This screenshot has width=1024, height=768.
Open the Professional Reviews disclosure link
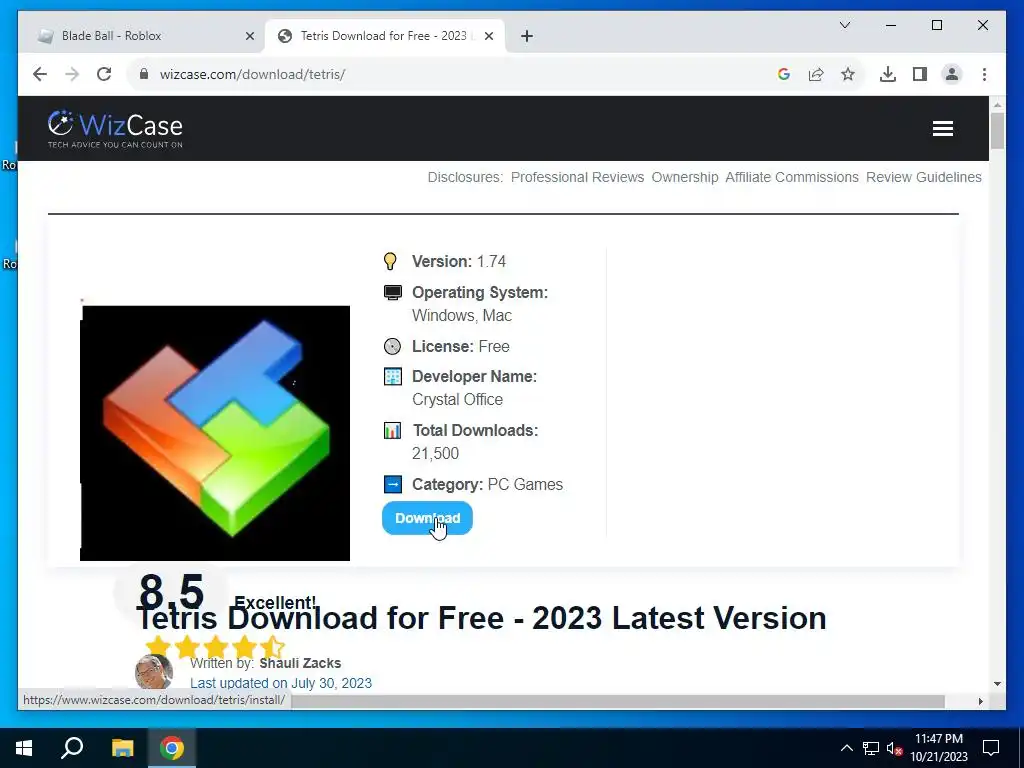tap(577, 178)
